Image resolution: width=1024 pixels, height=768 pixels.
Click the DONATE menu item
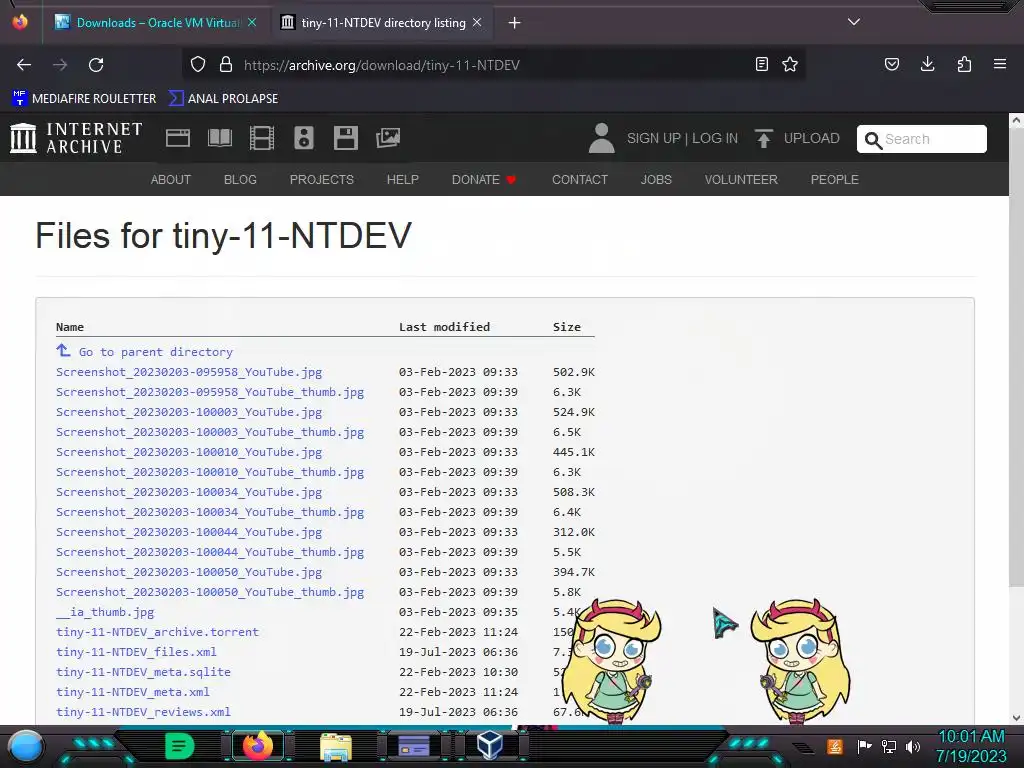click(484, 180)
